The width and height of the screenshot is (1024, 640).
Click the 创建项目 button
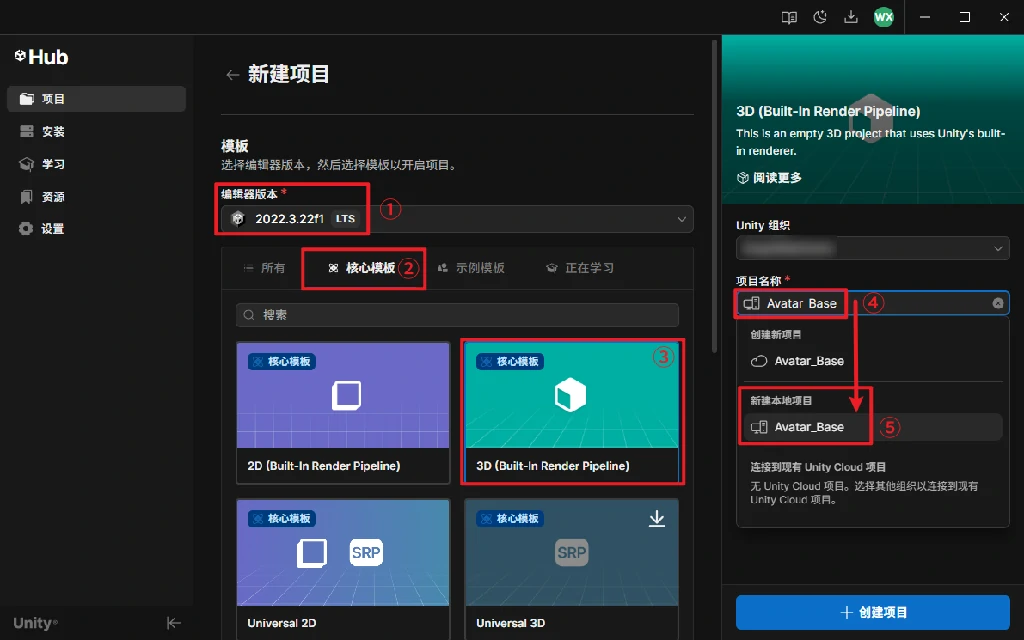point(872,612)
